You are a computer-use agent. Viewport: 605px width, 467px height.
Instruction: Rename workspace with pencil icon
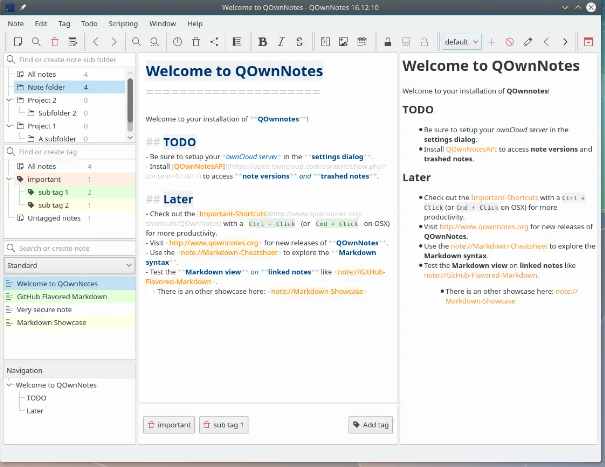[528, 42]
